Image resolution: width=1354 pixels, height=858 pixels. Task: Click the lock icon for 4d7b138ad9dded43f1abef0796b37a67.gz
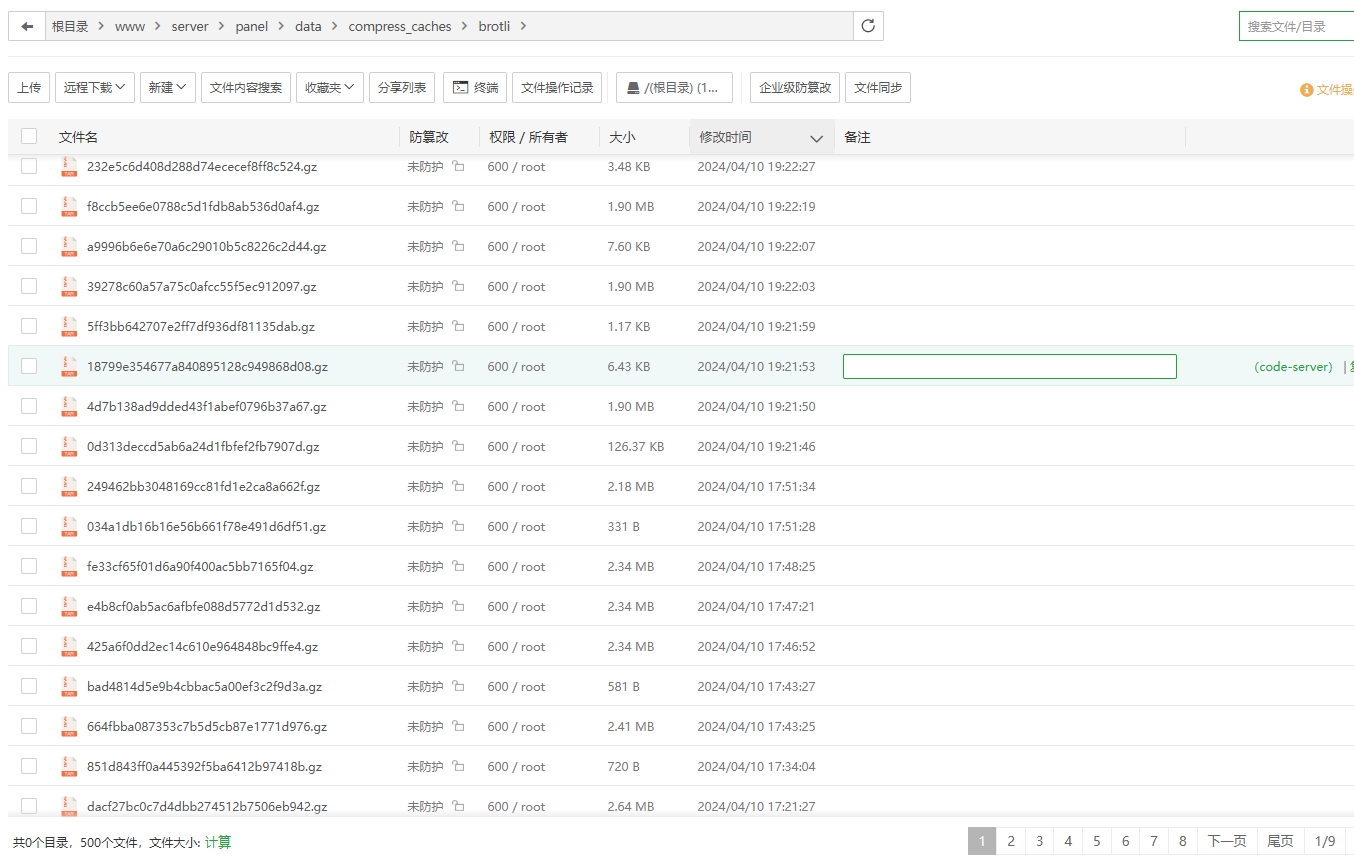458,406
